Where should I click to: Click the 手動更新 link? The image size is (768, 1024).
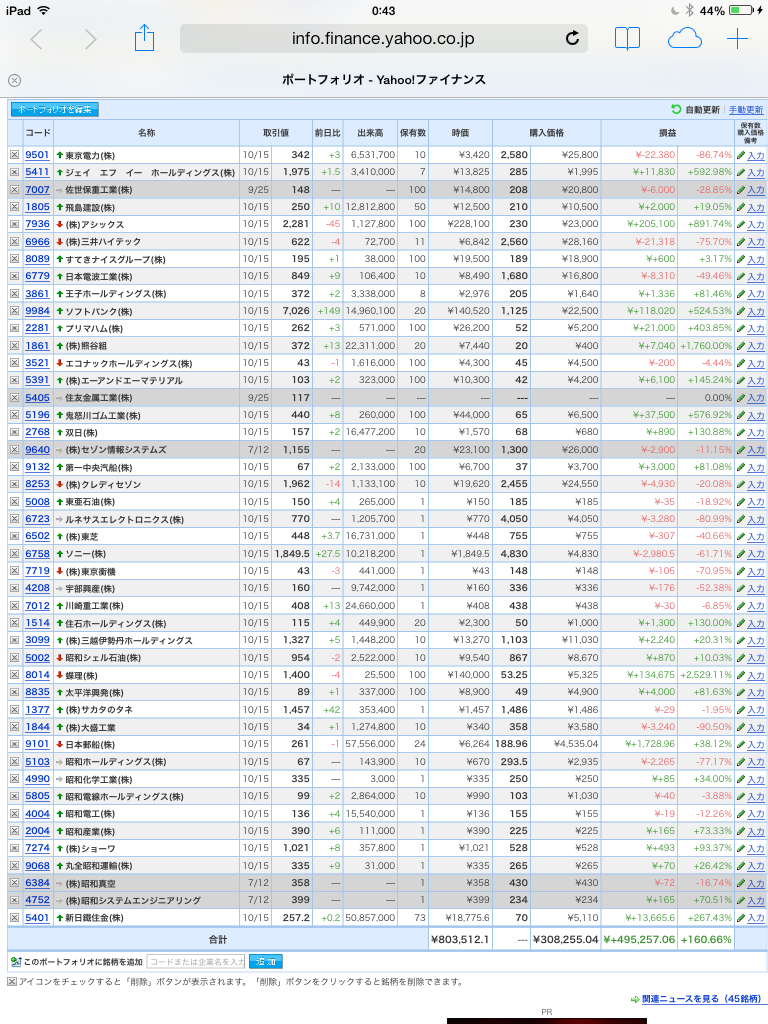coord(746,110)
